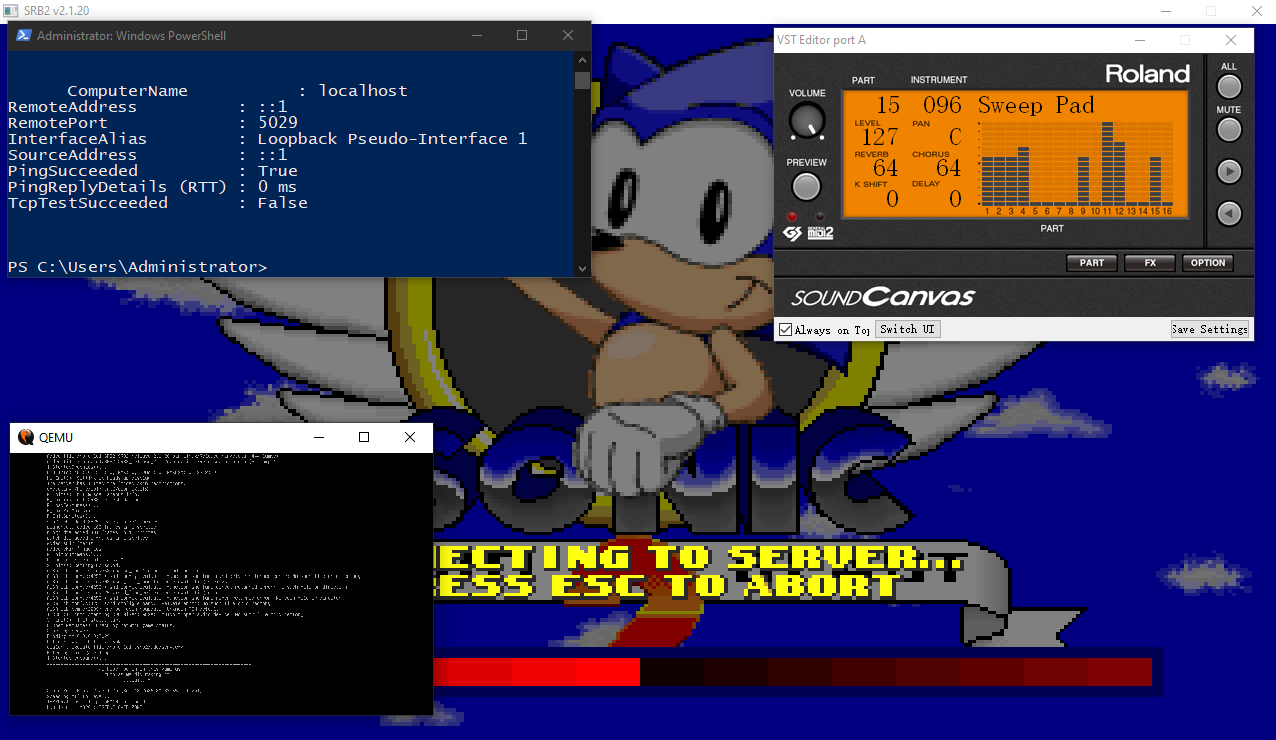Click part number value 15
1276x740 pixels.
pyautogui.click(x=888, y=105)
